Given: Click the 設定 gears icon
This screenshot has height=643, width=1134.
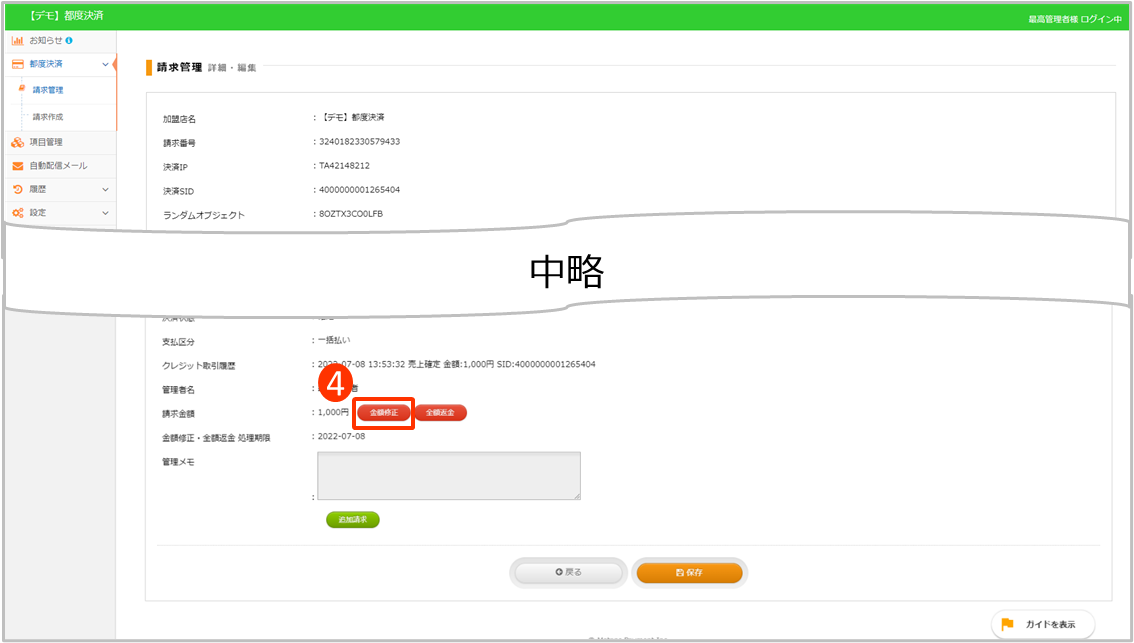Looking at the screenshot, I should pyautogui.click(x=17, y=213).
